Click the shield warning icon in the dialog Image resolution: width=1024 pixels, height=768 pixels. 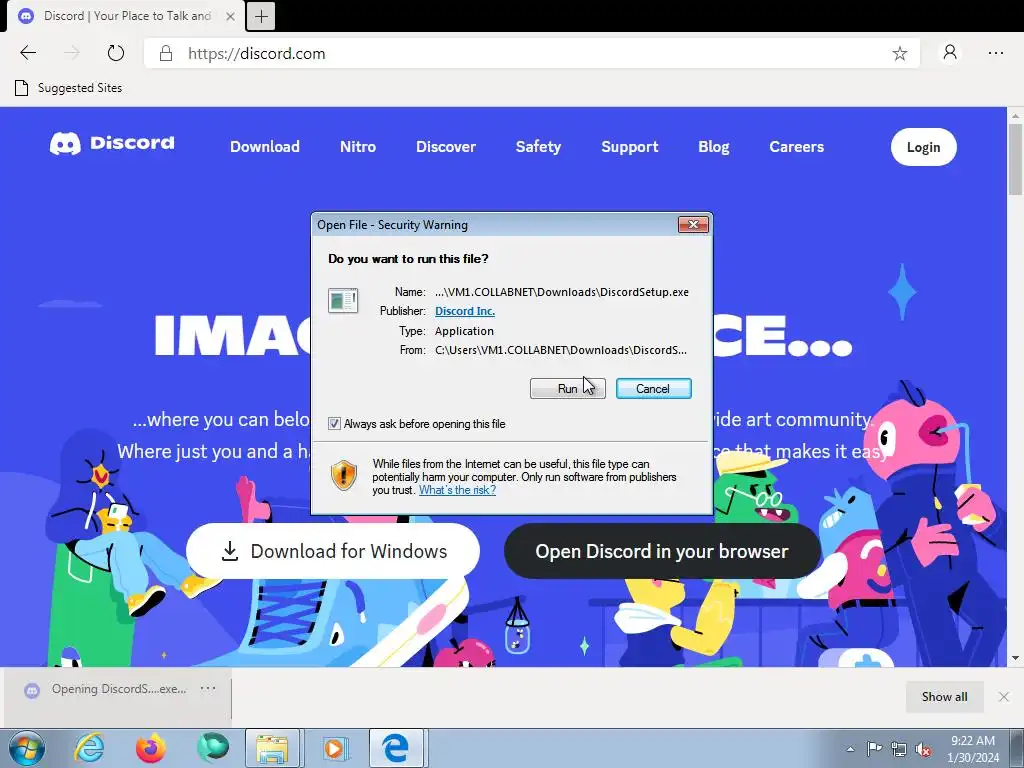(x=344, y=475)
